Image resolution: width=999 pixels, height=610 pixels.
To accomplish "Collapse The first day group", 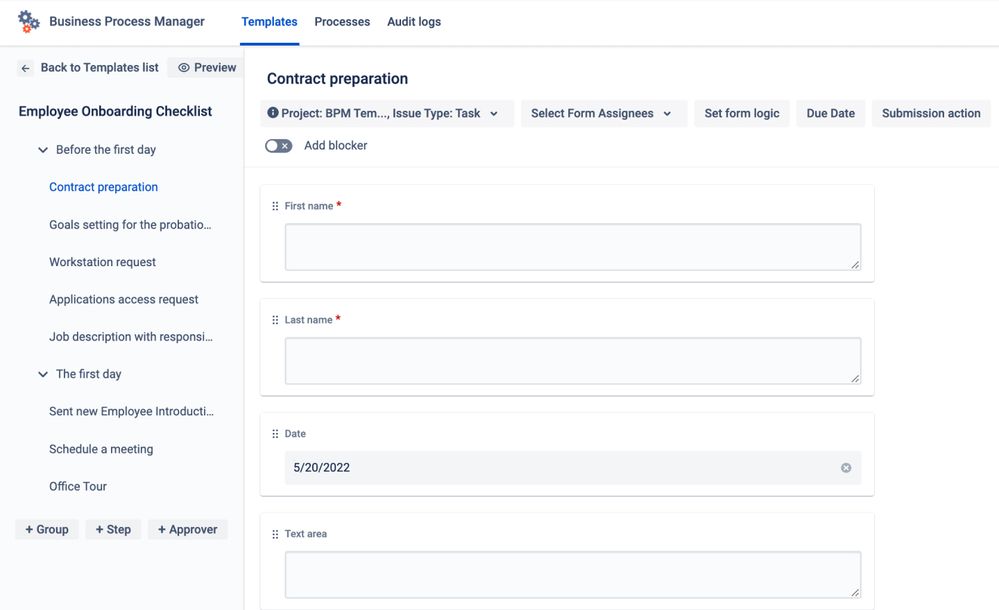I will click(43, 374).
